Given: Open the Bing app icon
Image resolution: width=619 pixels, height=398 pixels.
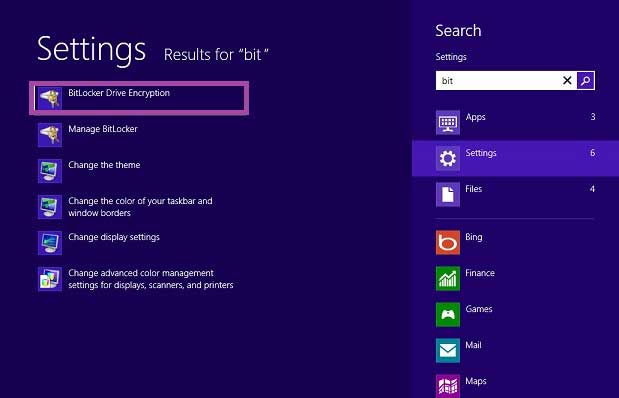Looking at the screenshot, I should (x=448, y=242).
